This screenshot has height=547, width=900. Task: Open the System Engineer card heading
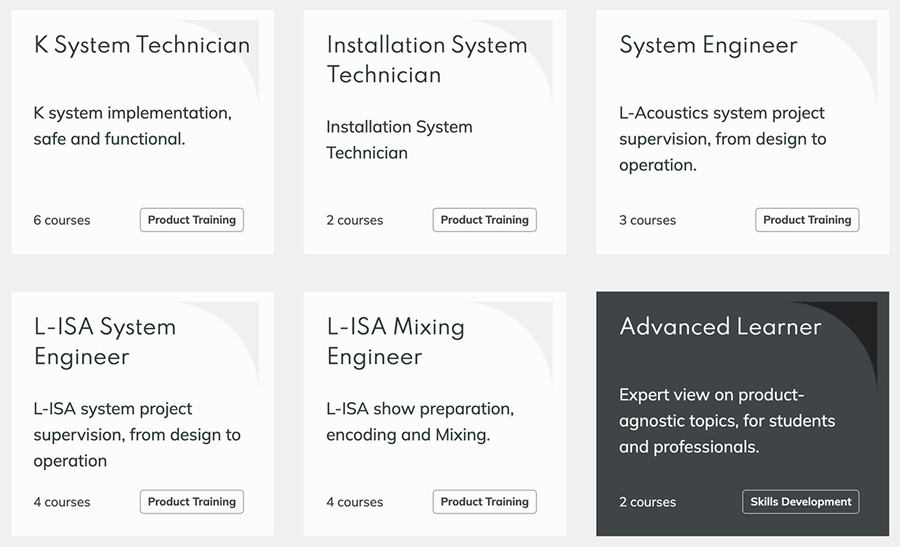[x=708, y=45]
